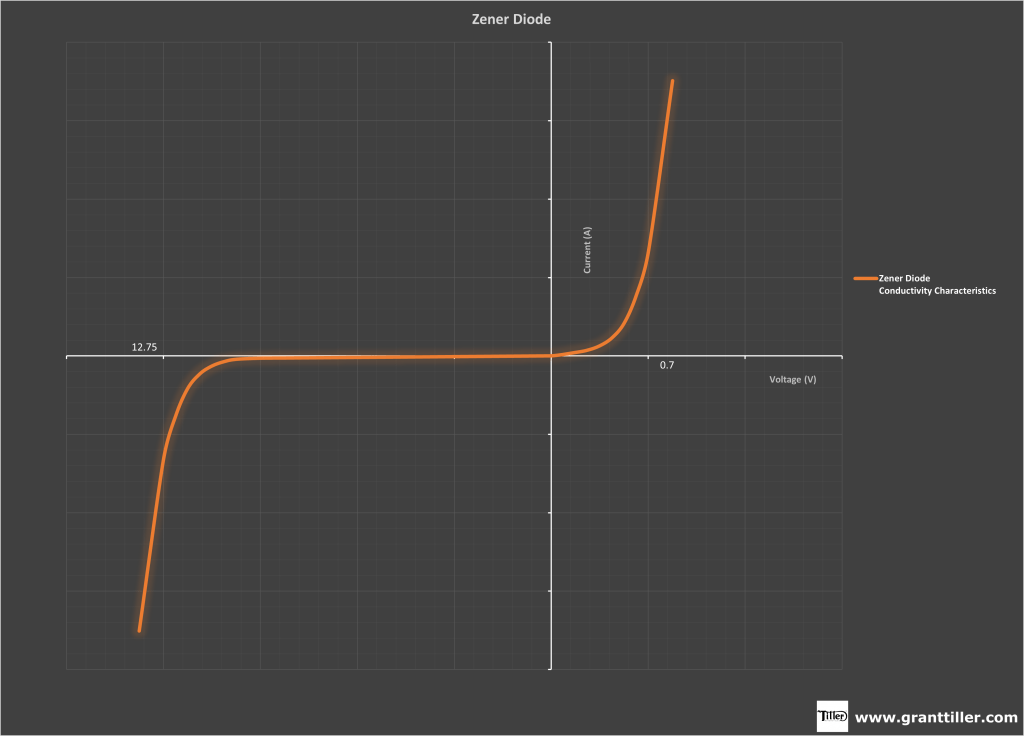Select the 12.75 breakdown voltage label

tap(144, 347)
